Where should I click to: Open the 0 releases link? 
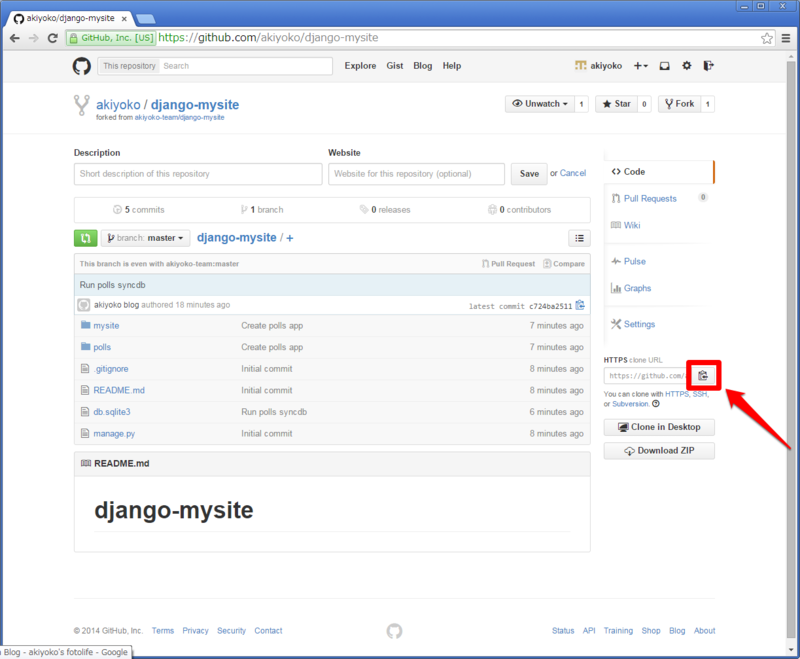point(385,210)
